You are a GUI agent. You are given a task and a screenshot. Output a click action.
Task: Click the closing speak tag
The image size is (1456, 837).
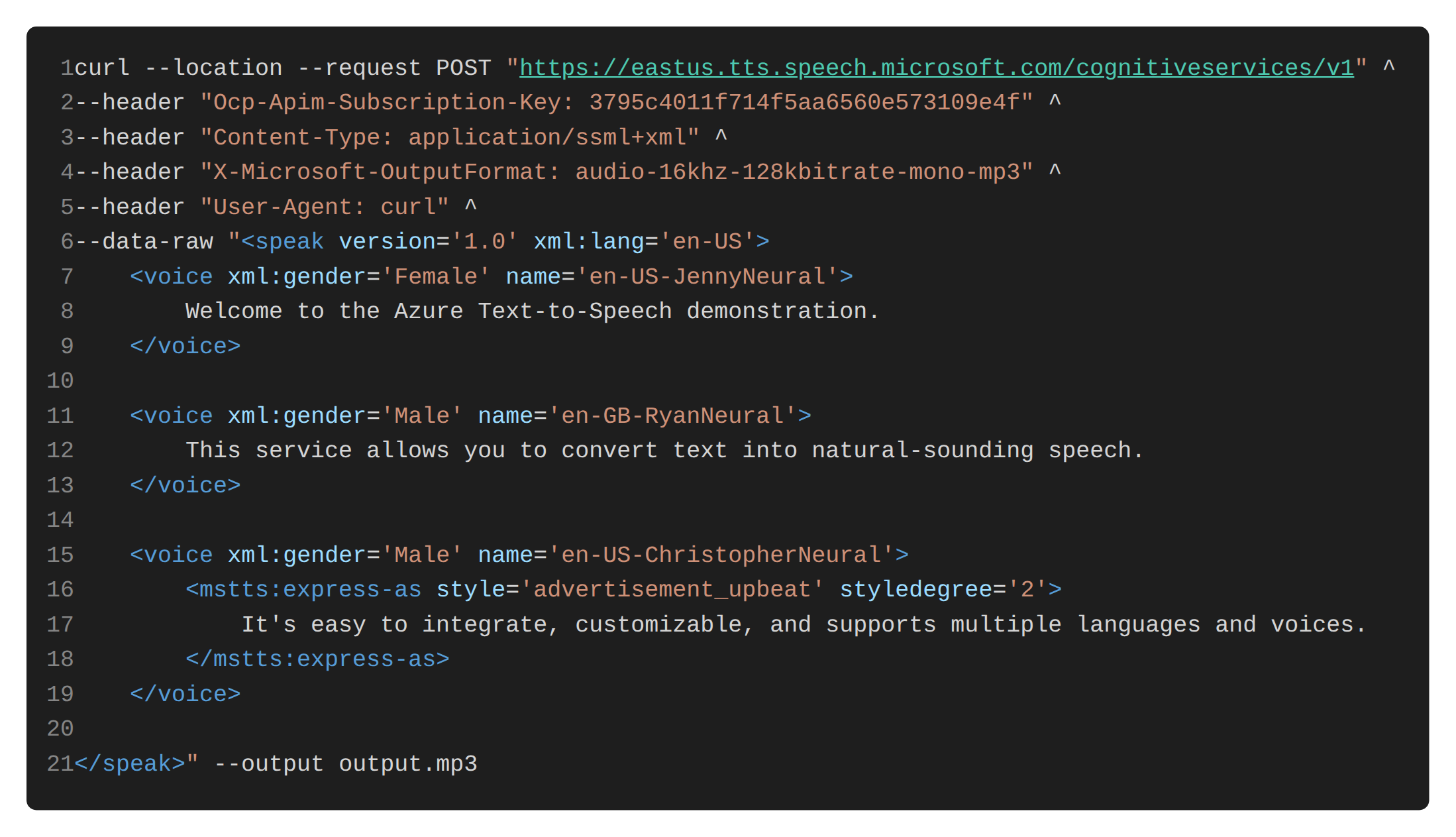point(130,763)
